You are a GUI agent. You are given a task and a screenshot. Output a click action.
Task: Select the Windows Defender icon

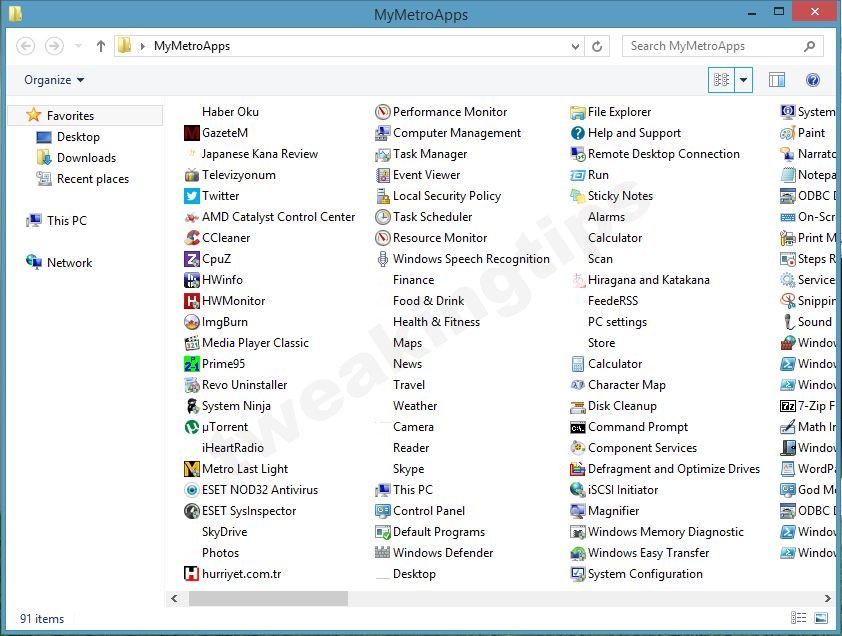[383, 553]
